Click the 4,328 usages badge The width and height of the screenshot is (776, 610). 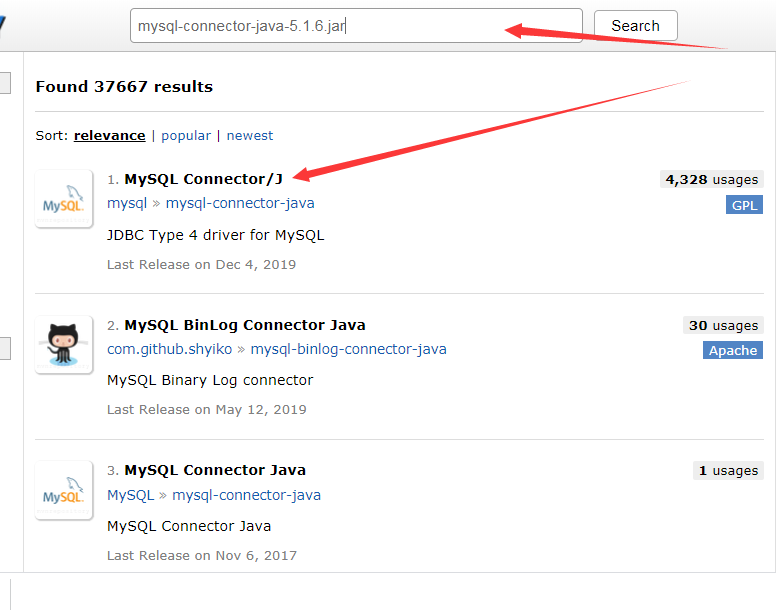pyautogui.click(x=712, y=180)
